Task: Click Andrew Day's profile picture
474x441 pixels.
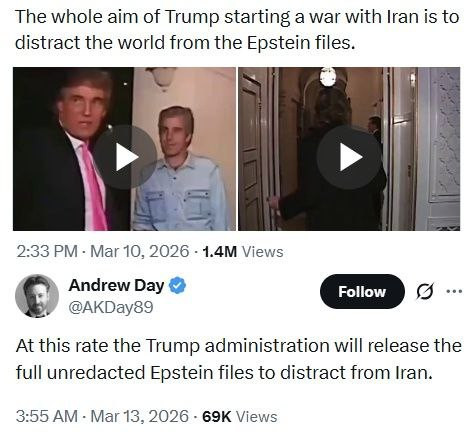Action: click(37, 296)
